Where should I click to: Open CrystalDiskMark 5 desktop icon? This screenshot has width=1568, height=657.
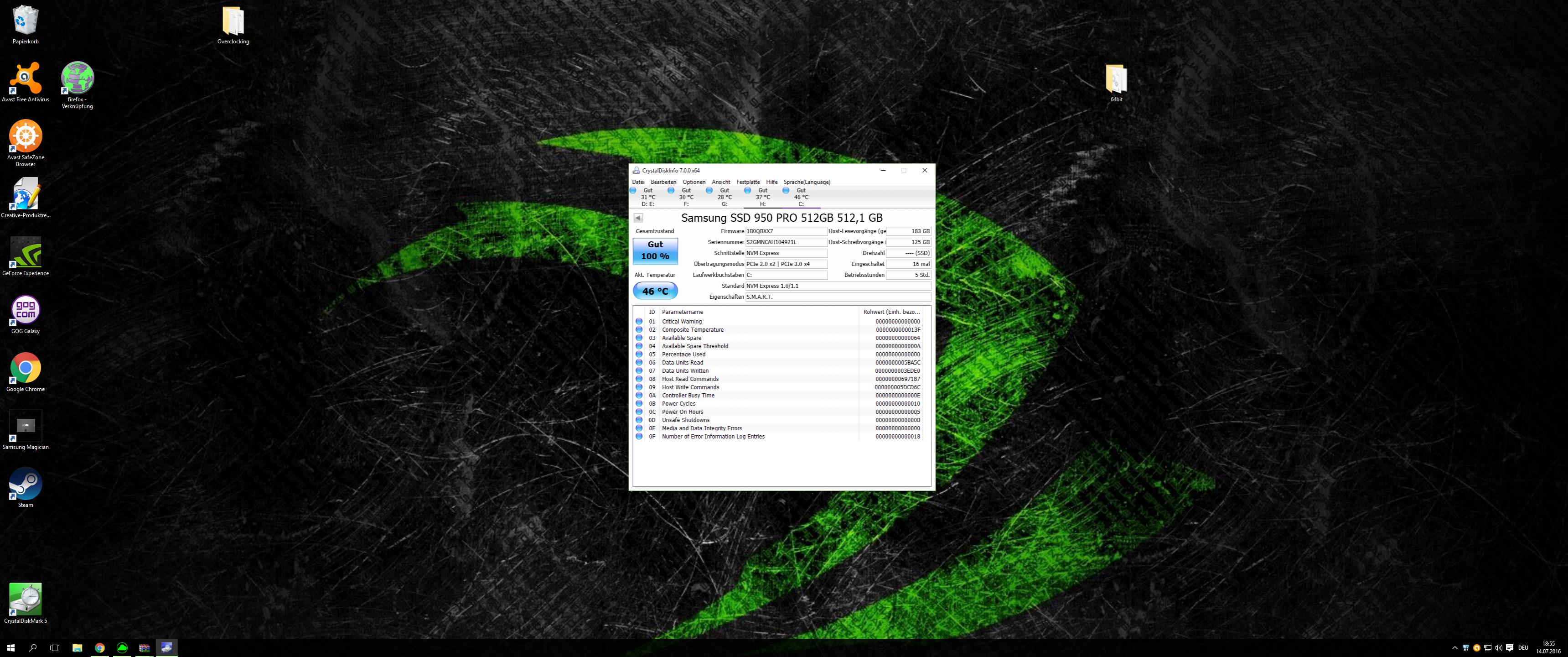click(x=26, y=602)
